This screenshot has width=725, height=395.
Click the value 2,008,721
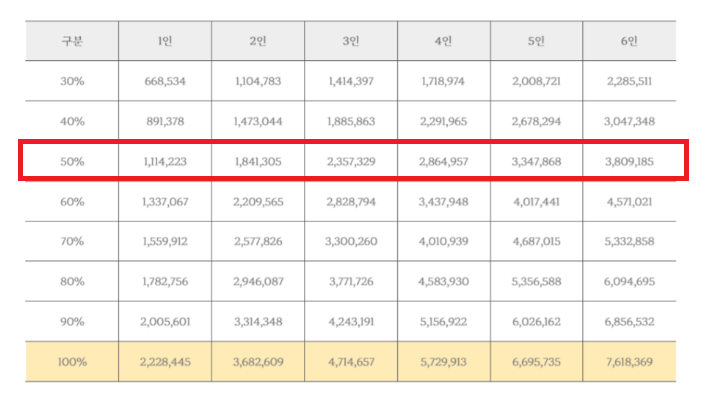(x=536, y=81)
